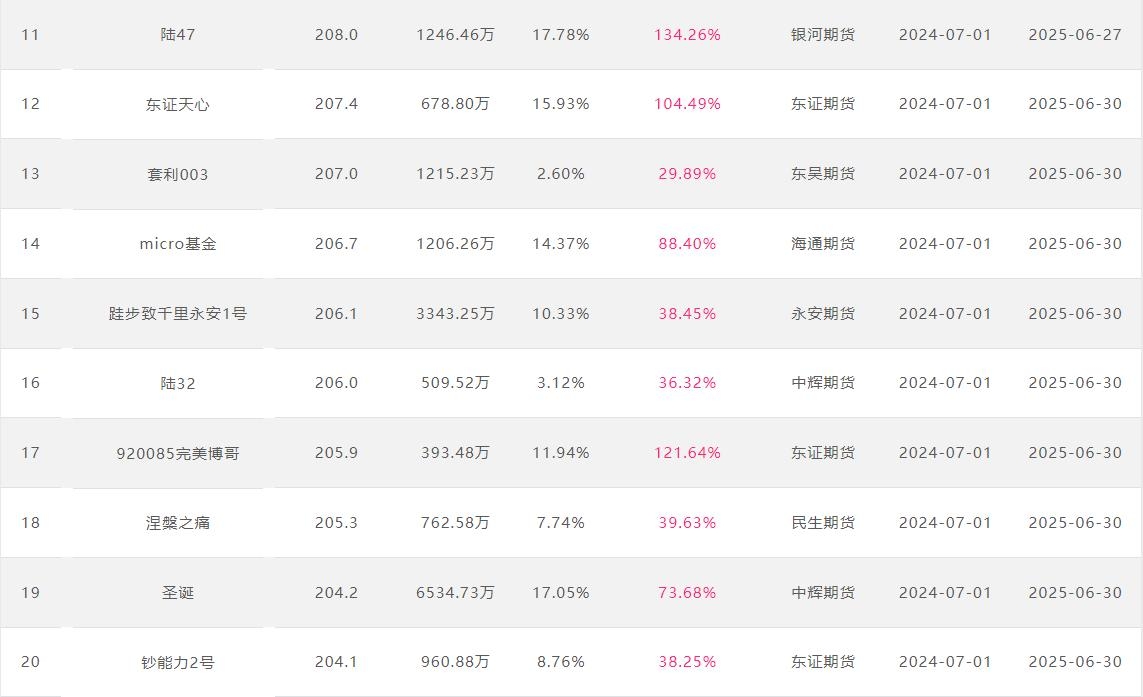Click 银河期货 broker in row 11

[x=823, y=34]
